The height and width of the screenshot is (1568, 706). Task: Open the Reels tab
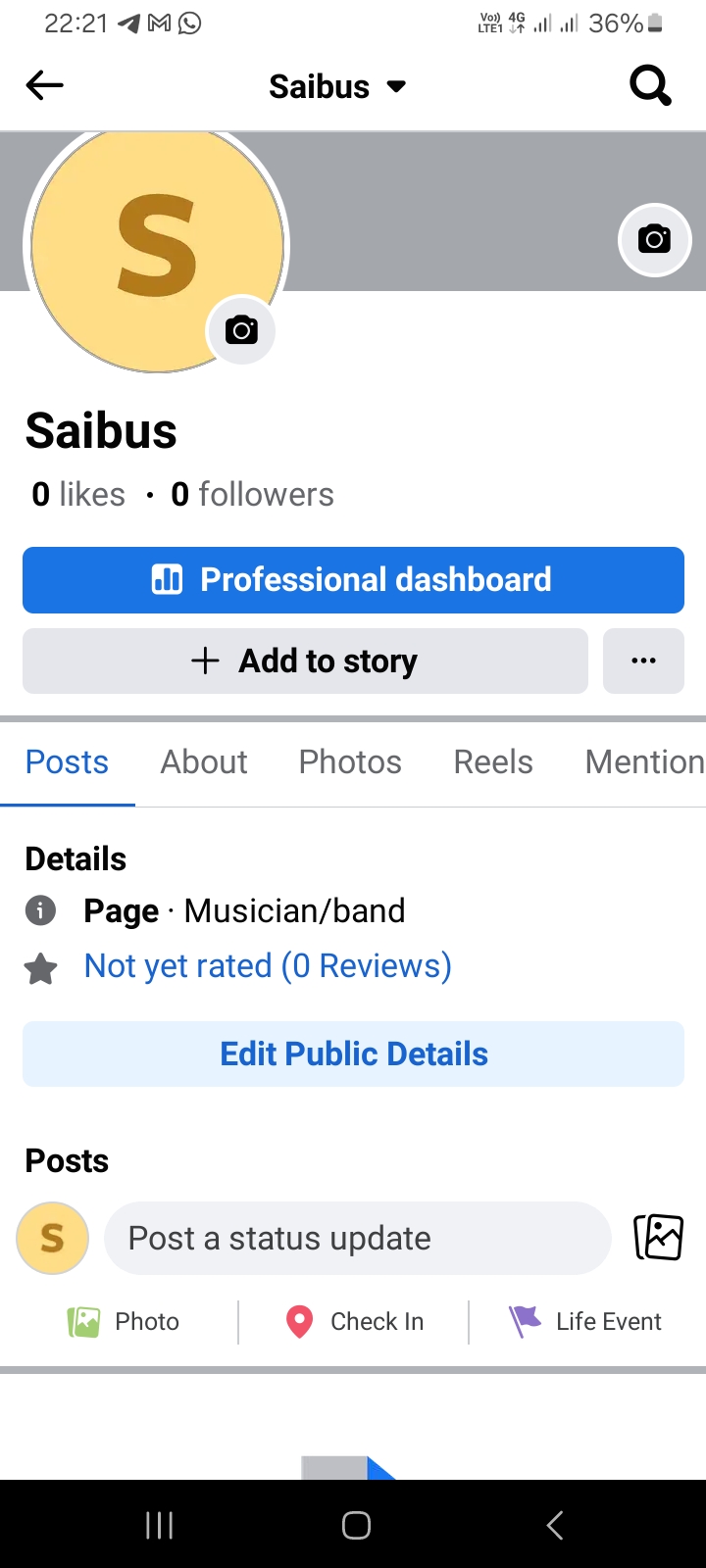(493, 762)
